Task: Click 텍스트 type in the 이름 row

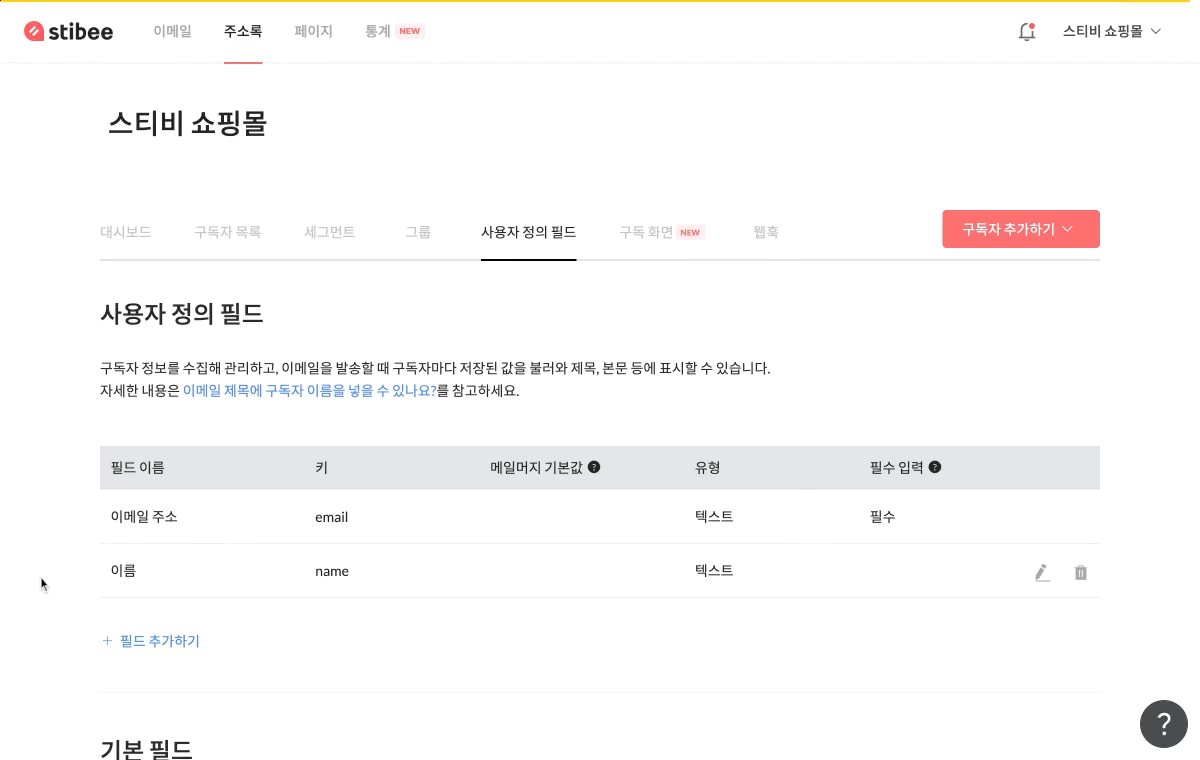Action: point(714,571)
